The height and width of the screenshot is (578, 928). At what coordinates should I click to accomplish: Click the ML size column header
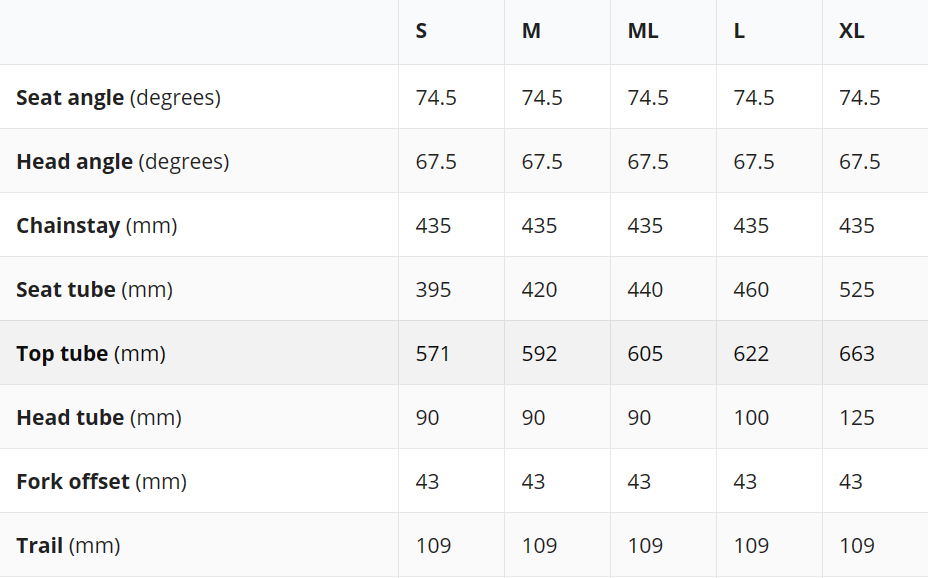(x=643, y=31)
